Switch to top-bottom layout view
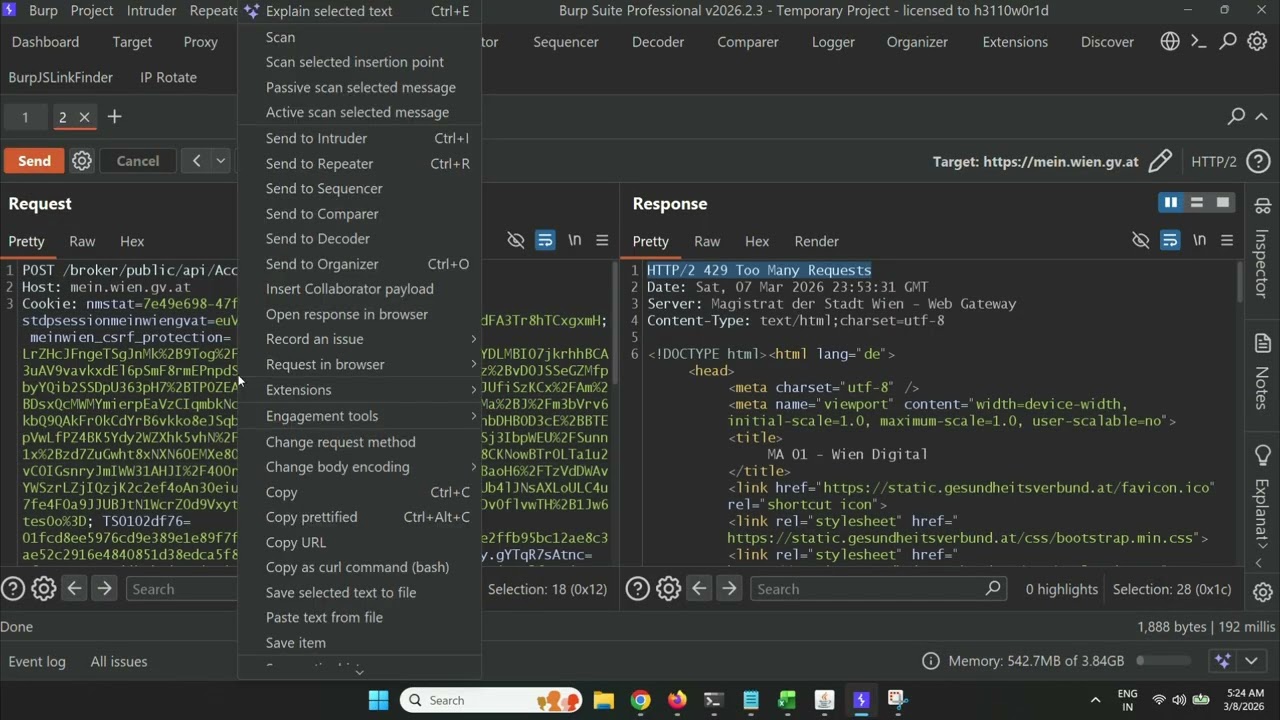The height and width of the screenshot is (720, 1280). (x=1196, y=203)
